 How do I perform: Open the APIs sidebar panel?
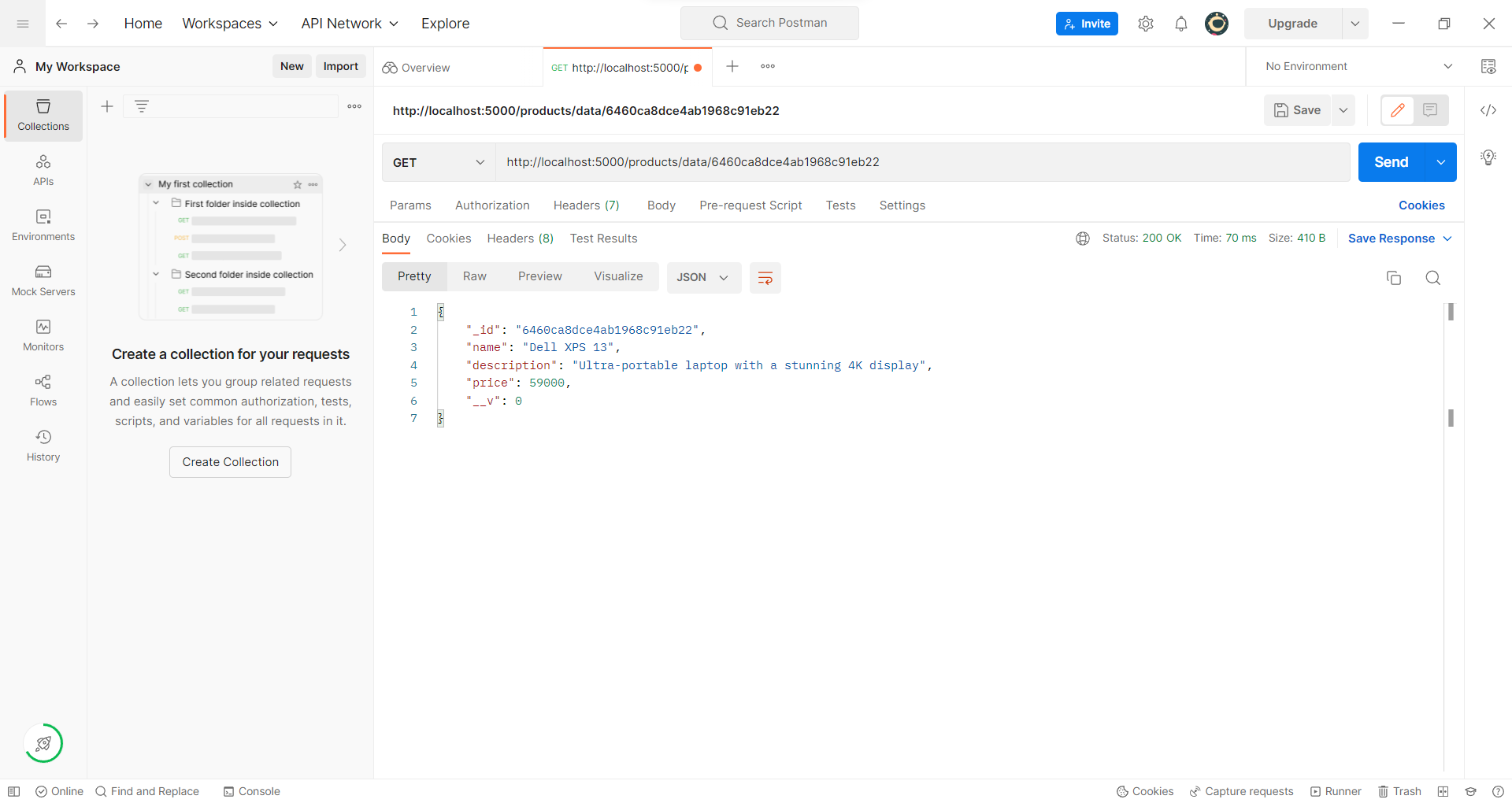(43, 171)
